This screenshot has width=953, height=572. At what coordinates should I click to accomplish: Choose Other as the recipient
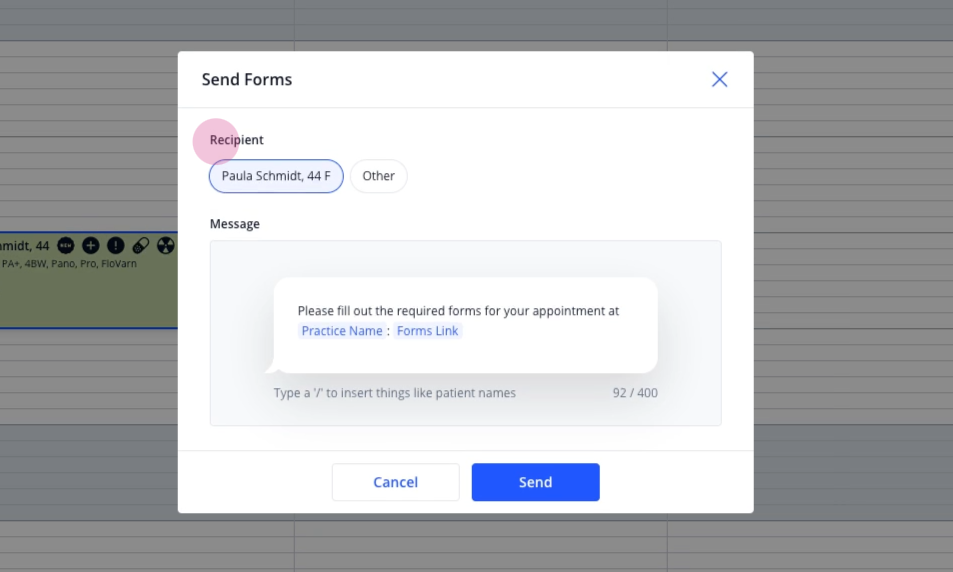(379, 176)
